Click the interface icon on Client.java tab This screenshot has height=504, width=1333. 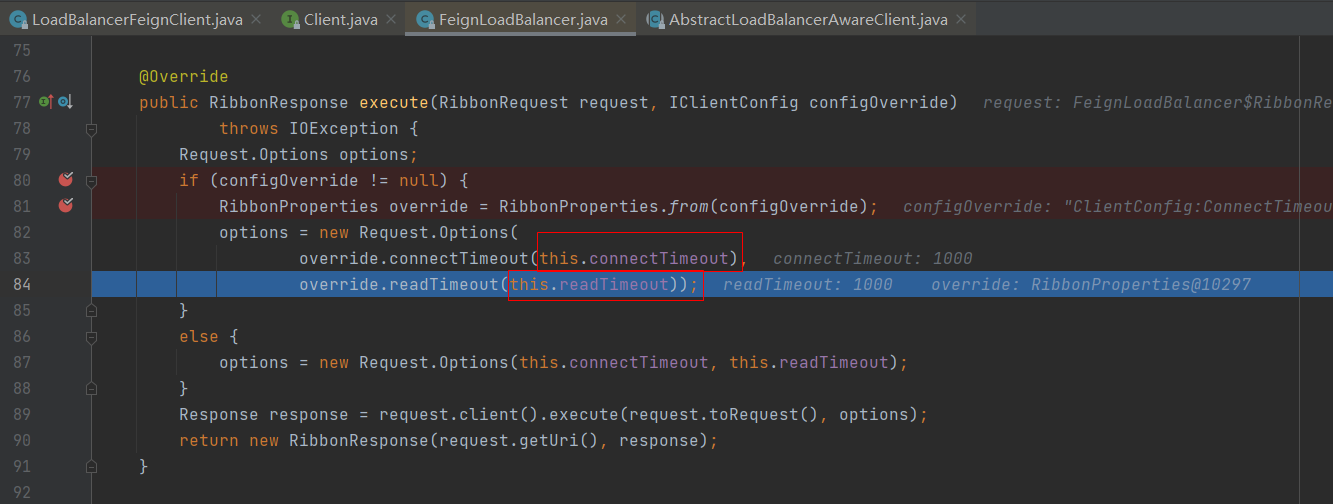(x=290, y=19)
